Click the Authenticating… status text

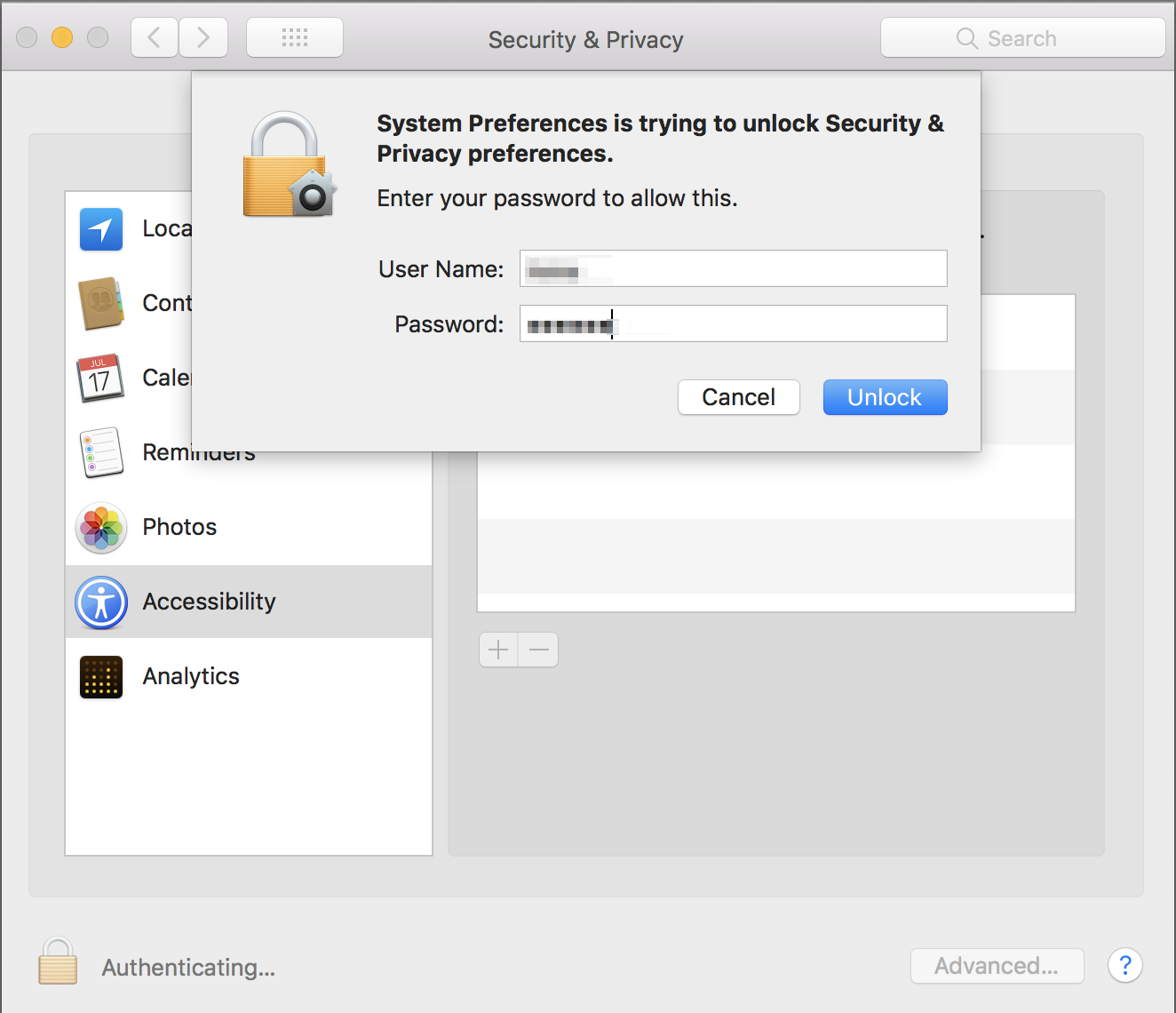188,967
